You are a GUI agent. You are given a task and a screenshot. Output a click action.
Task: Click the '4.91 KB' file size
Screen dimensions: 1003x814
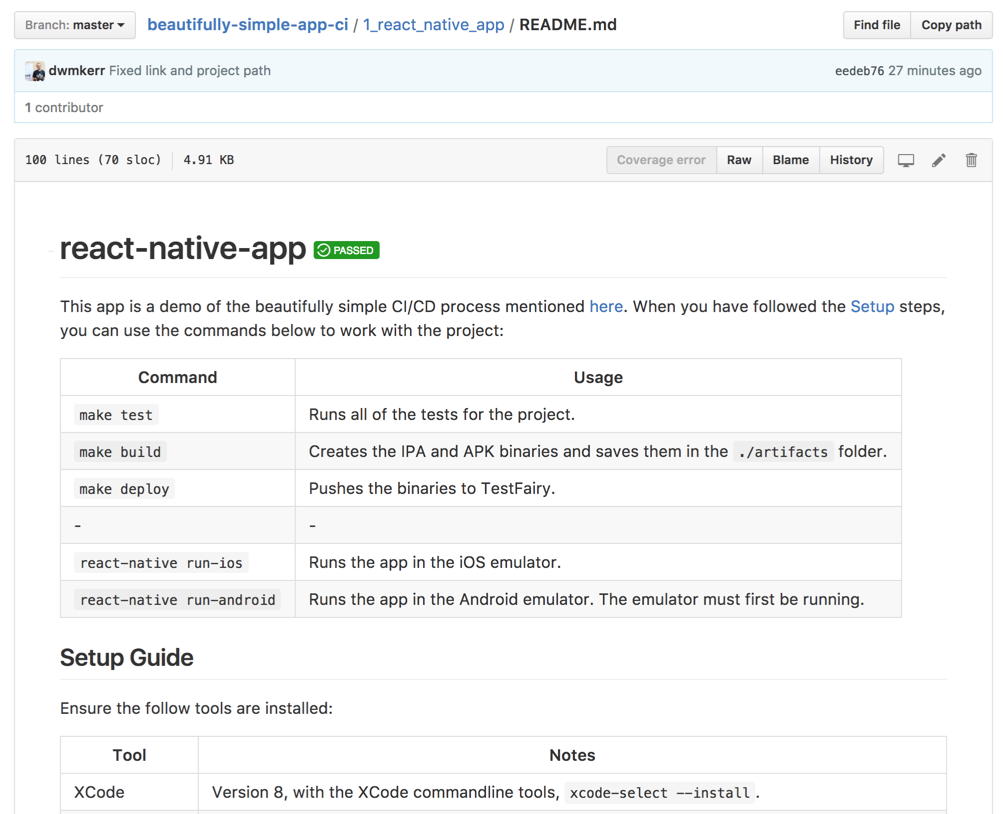click(209, 160)
